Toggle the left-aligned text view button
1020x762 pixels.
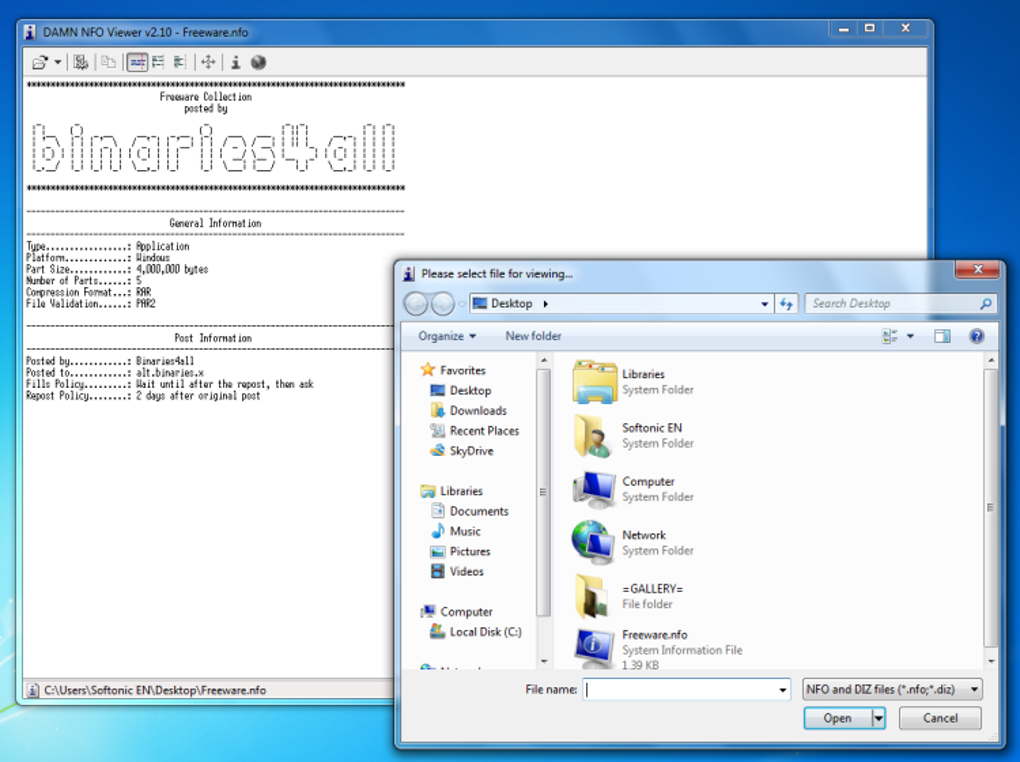[x=158, y=62]
